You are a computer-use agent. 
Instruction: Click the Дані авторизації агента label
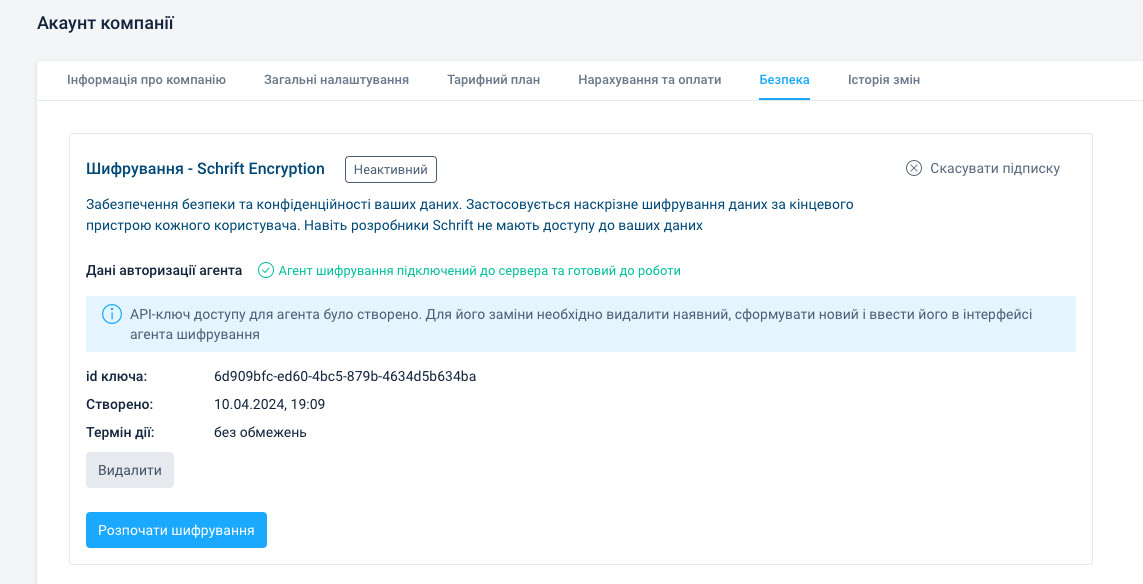[x=164, y=270]
